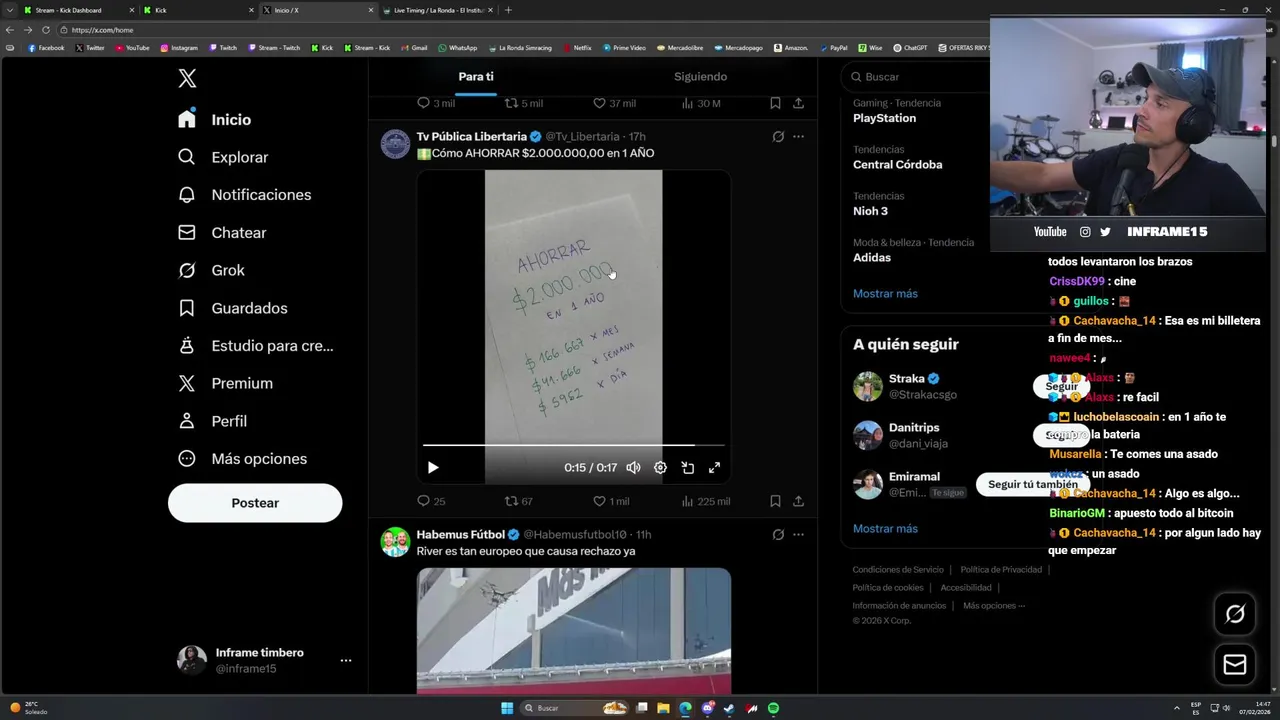Open floating messages envelope button

click(x=1235, y=665)
